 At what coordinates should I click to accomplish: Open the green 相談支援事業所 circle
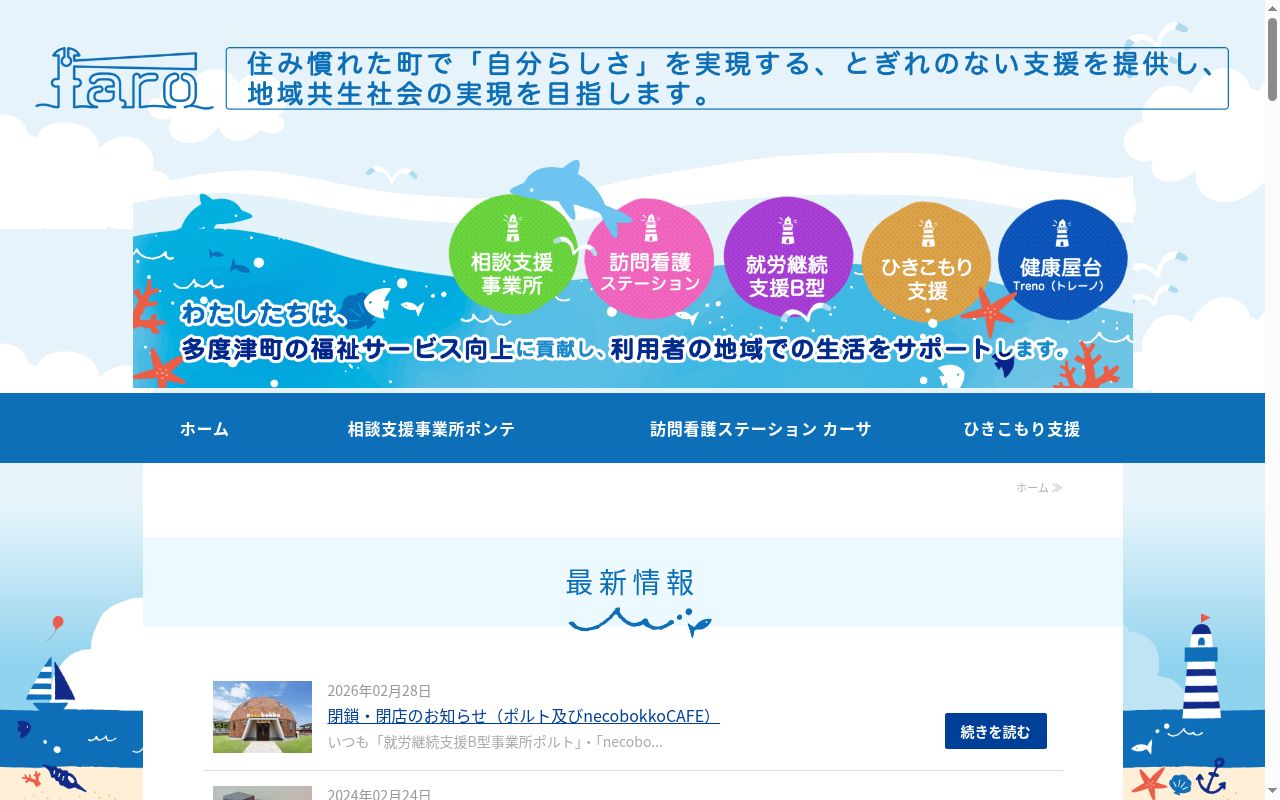[x=512, y=256]
